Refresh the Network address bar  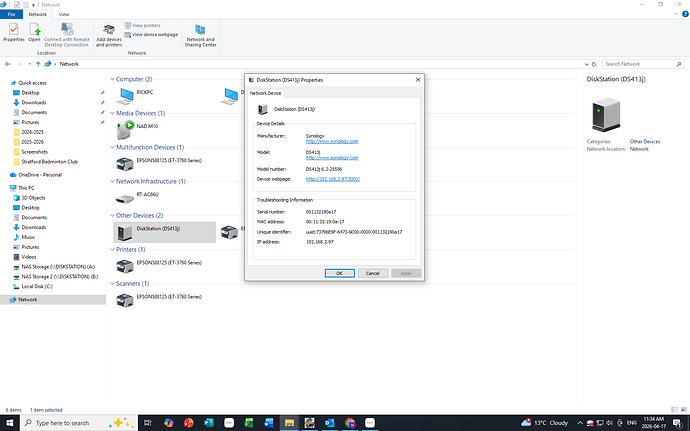point(594,64)
